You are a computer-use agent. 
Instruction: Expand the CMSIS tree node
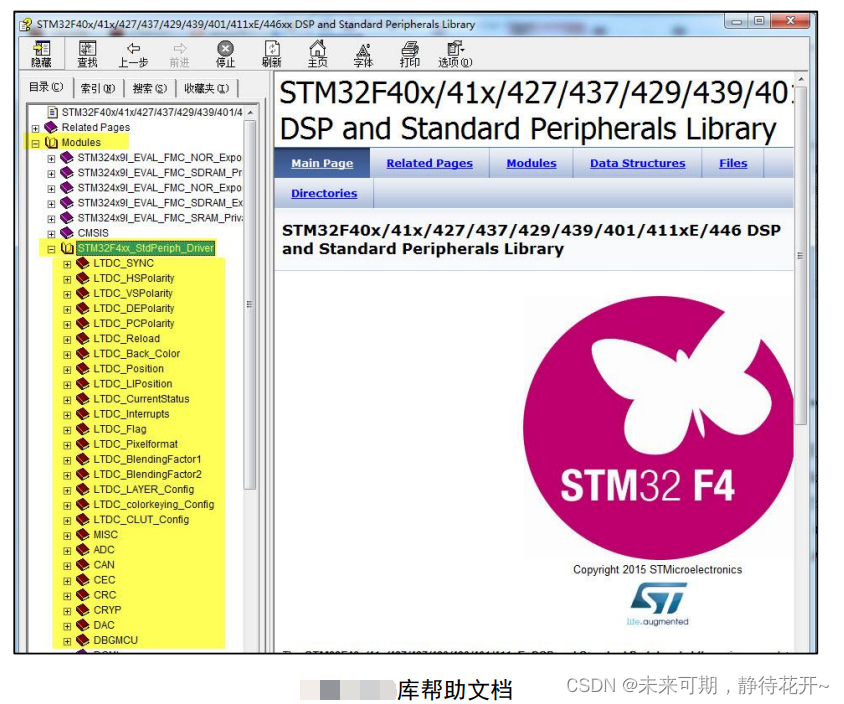click(x=51, y=234)
